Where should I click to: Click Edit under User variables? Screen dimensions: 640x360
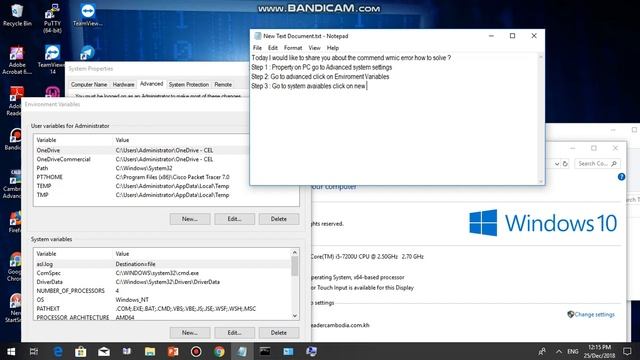tap(234, 219)
